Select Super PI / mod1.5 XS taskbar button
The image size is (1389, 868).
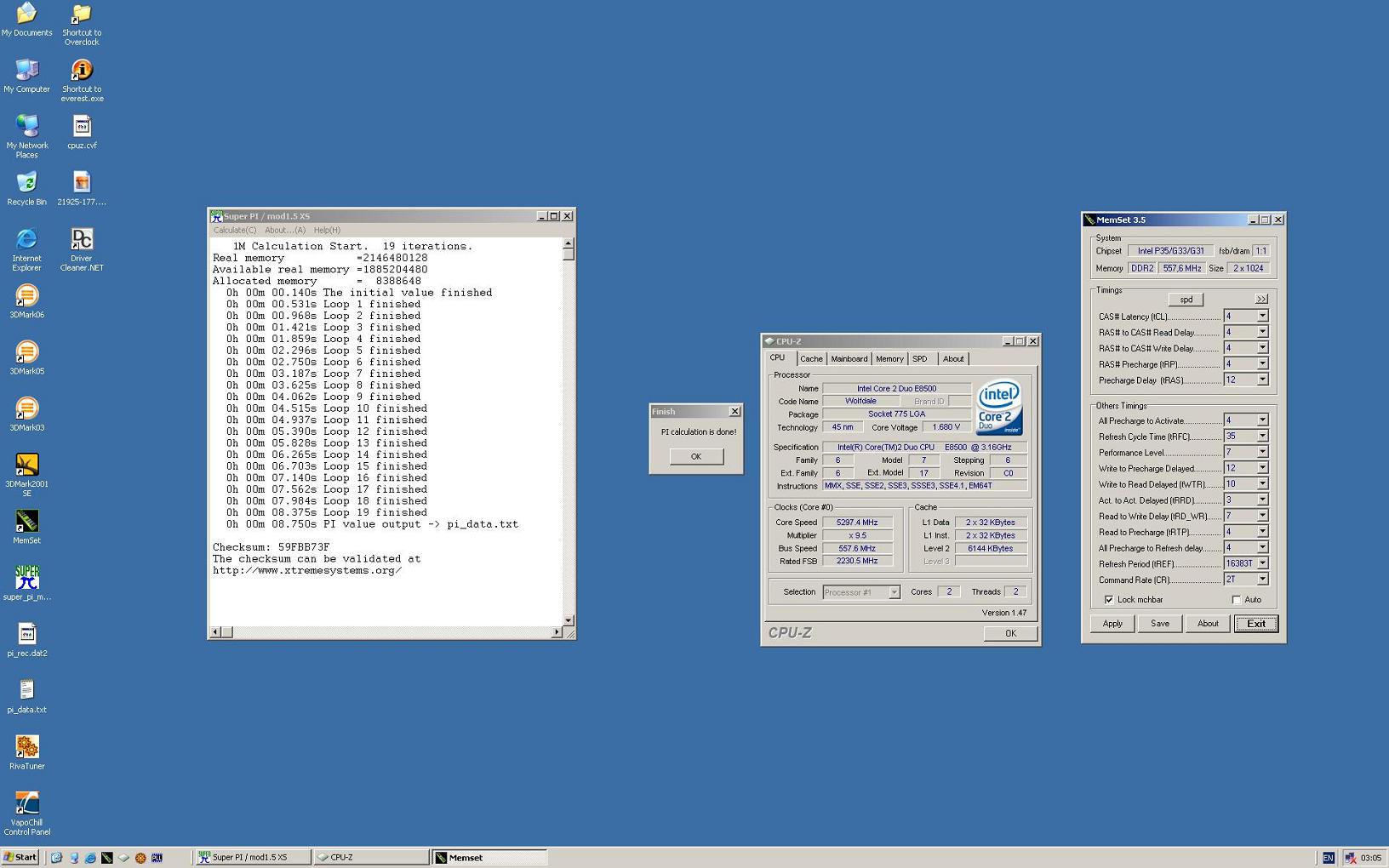(253, 858)
